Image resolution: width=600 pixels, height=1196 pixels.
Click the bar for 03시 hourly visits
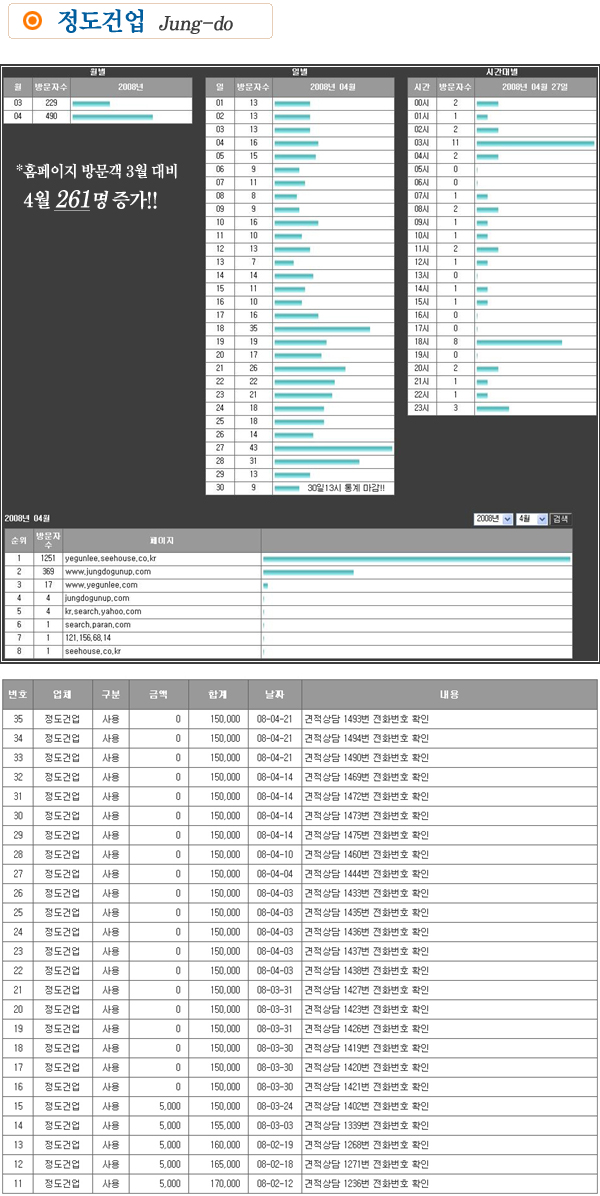click(x=535, y=143)
